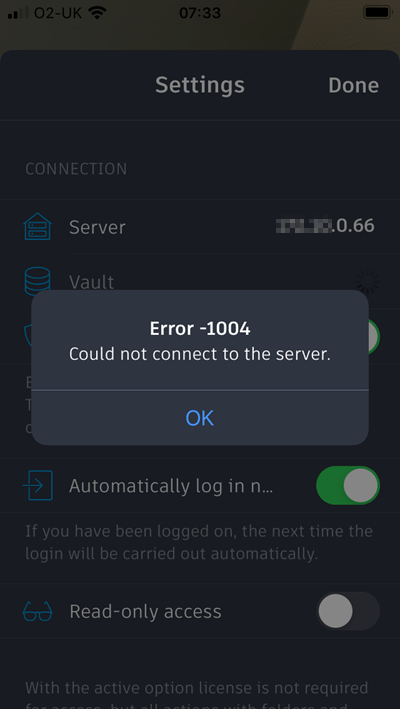Image resolution: width=400 pixels, height=709 pixels.
Task: Tap the Vault loading spinner
Action: (367, 282)
